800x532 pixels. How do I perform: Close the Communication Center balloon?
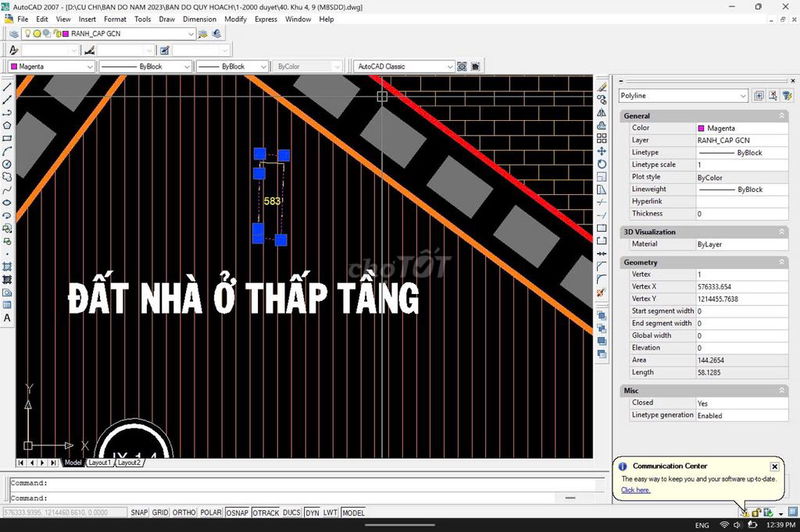tap(774, 467)
